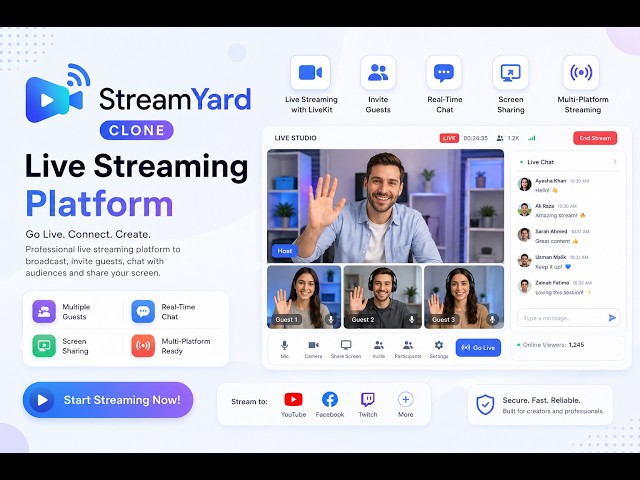640x480 pixels.
Task: Click the More destinations plus icon
Action: pos(405,399)
